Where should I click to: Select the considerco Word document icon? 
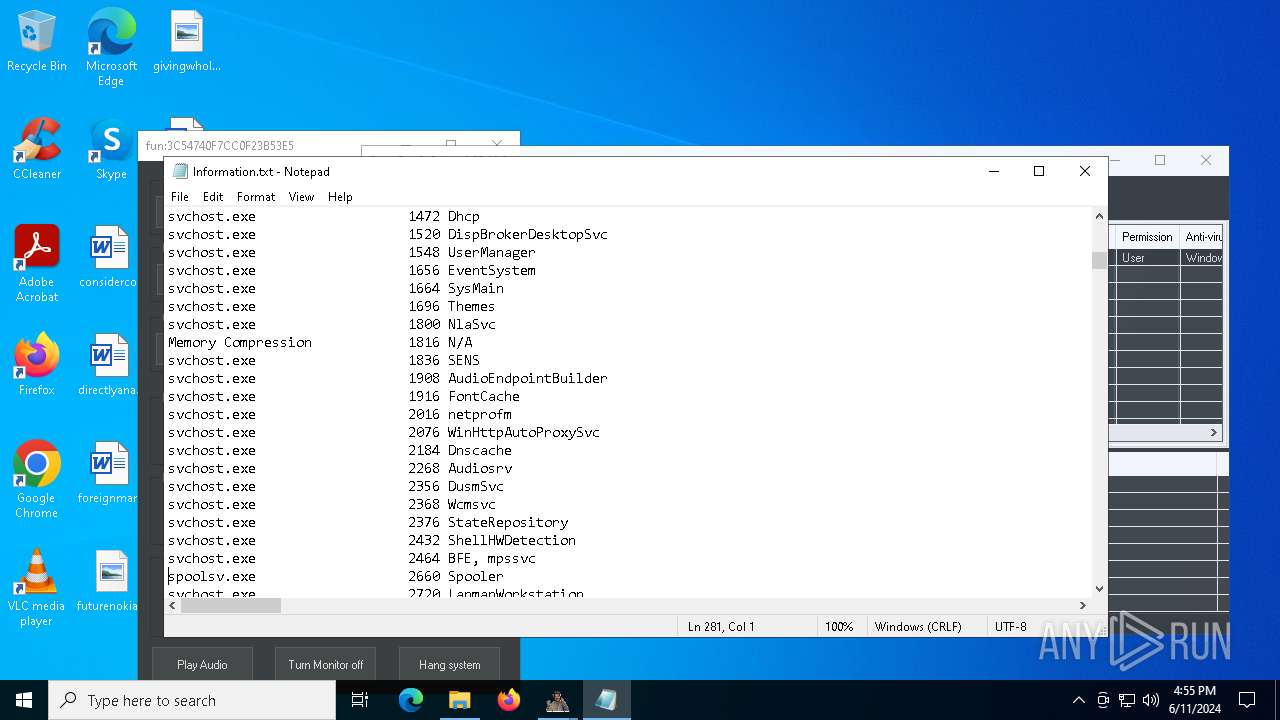click(108, 257)
